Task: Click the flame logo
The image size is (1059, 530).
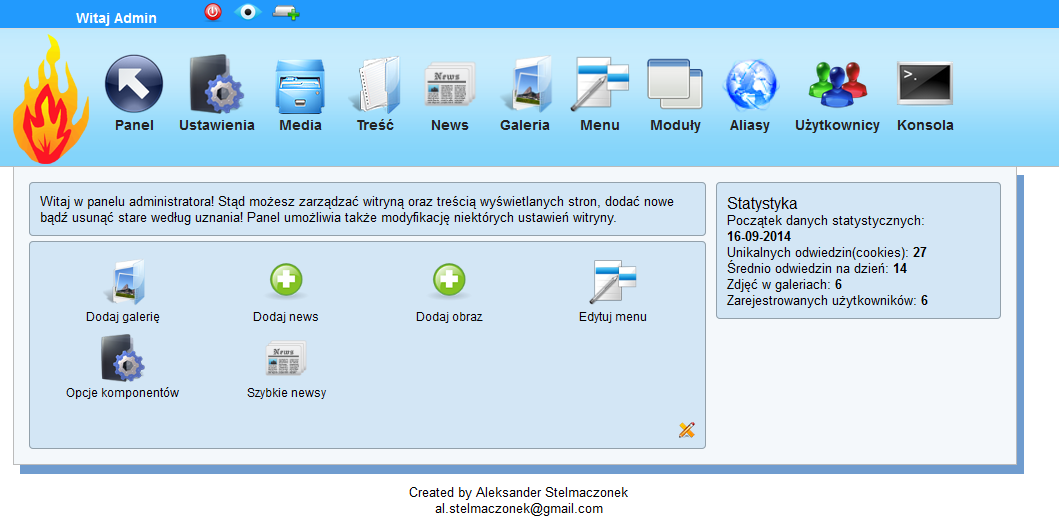Action: [x=51, y=99]
